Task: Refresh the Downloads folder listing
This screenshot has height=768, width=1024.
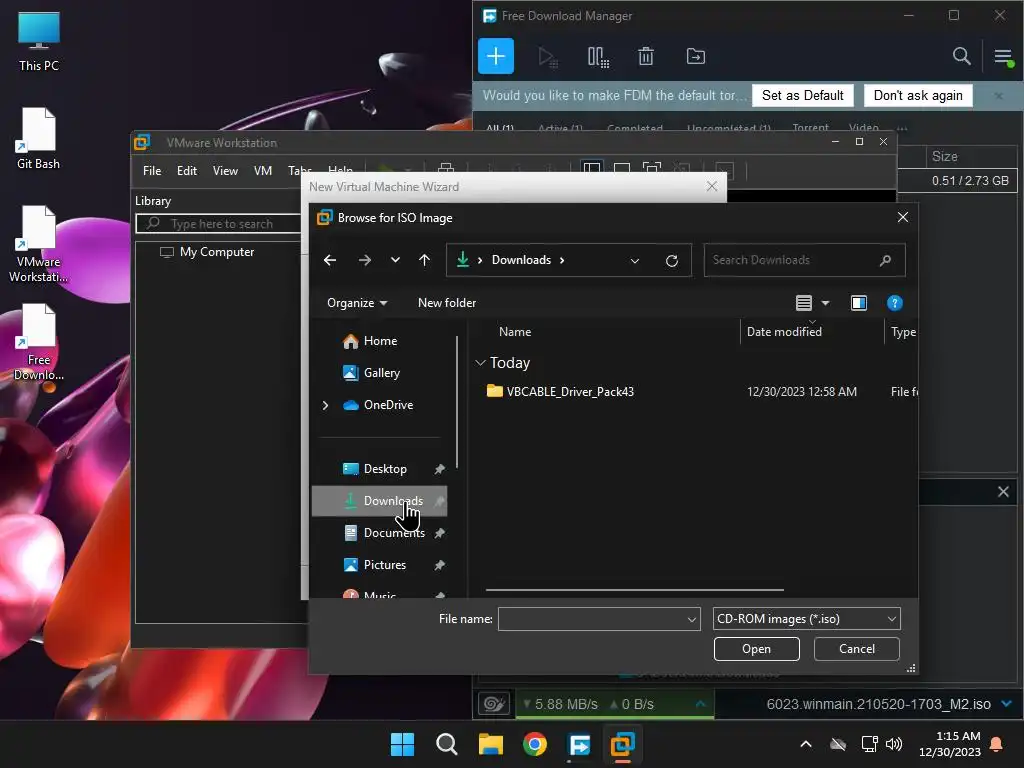Action: coord(671,261)
